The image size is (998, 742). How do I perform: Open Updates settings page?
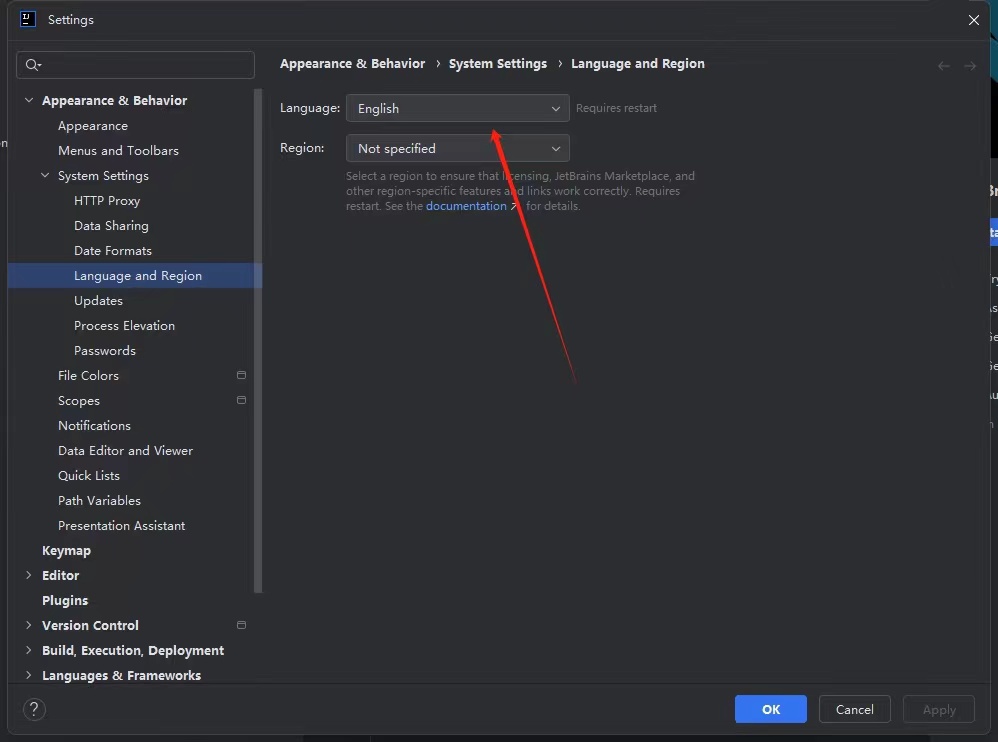click(x=98, y=300)
